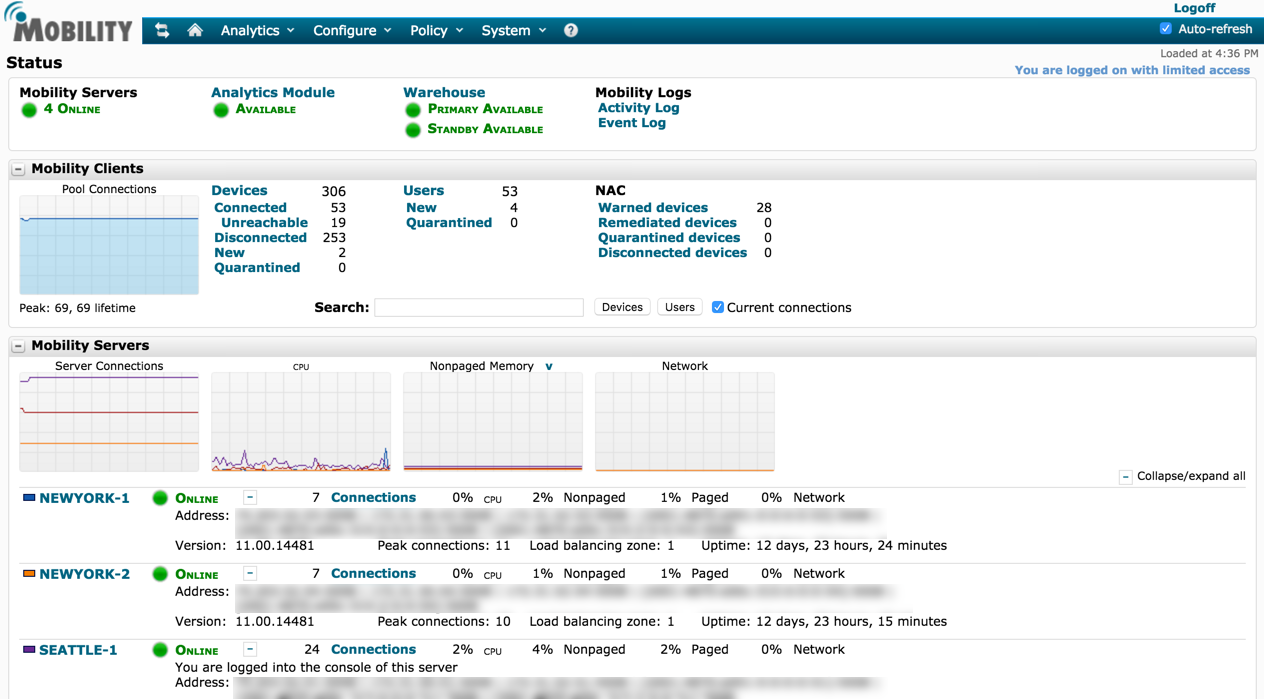Click the orange NEWYORK-2 color swatch

(x=29, y=574)
